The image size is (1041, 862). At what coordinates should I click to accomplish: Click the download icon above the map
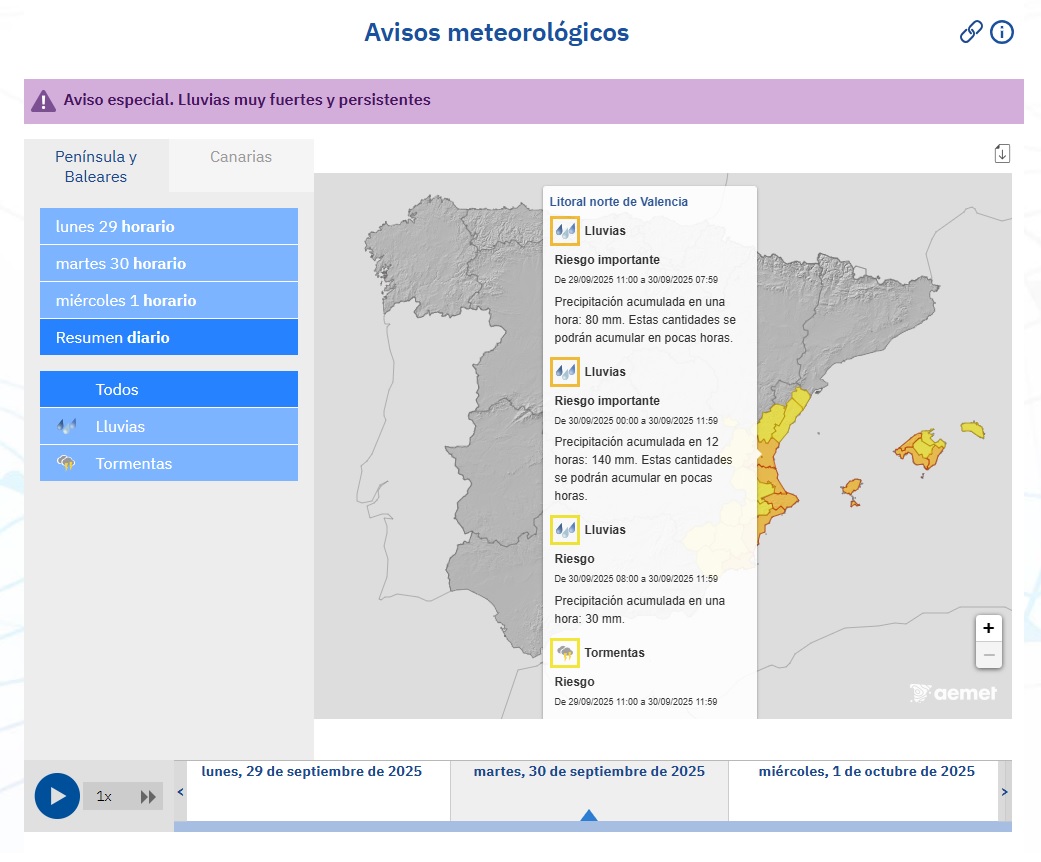click(x=1000, y=152)
